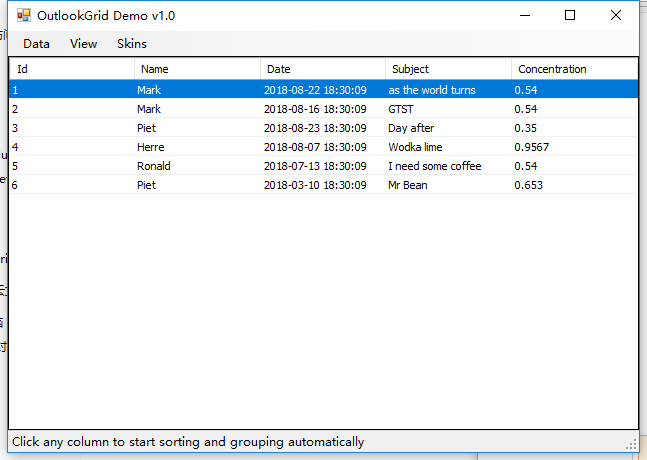Viewport: 647px width, 460px height.
Task: Close the OutlookGrid Demo window
Action: coord(616,15)
